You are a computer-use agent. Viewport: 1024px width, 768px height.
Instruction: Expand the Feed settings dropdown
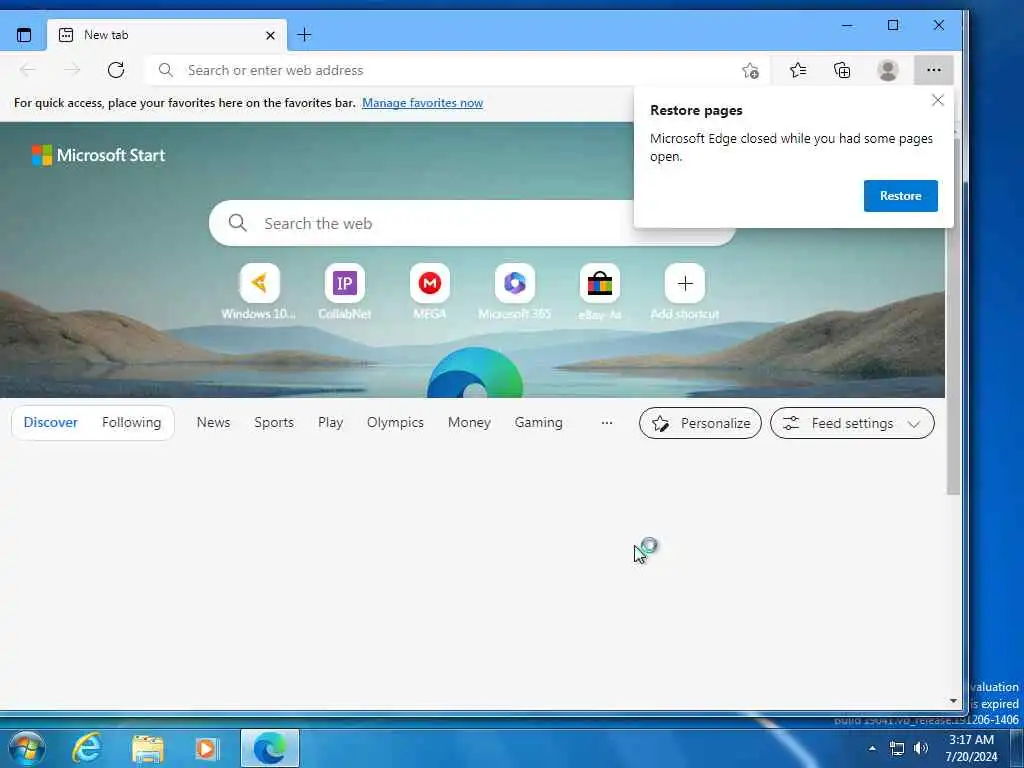(x=852, y=423)
